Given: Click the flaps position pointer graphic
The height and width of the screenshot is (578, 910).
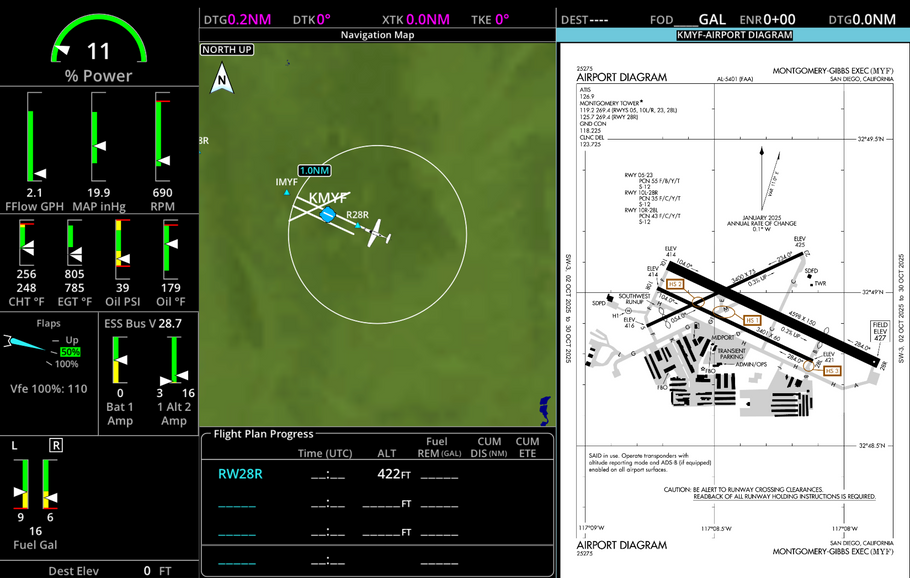Looking at the screenshot, I should (22, 344).
